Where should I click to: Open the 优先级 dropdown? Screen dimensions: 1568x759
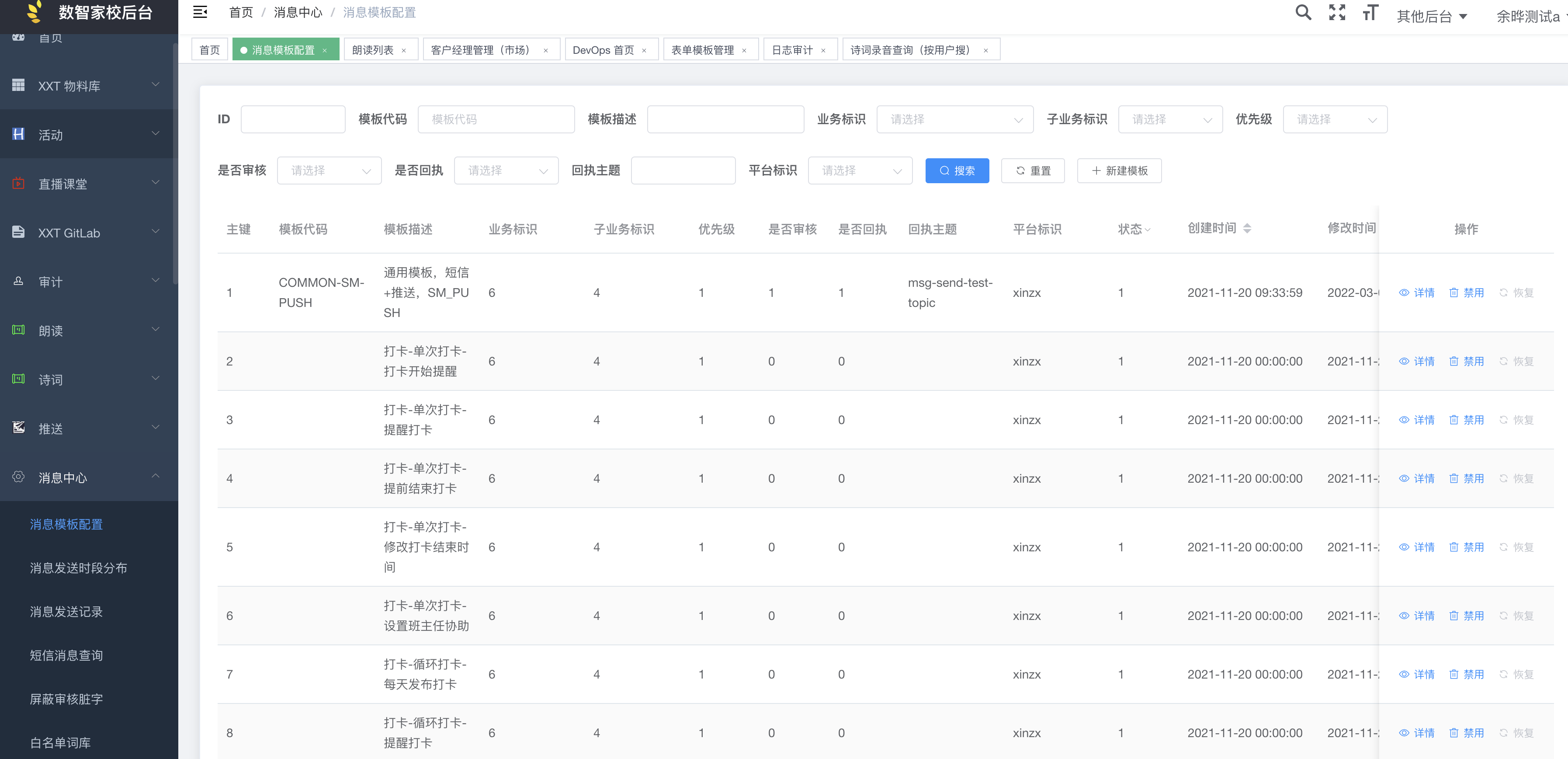click(1335, 119)
